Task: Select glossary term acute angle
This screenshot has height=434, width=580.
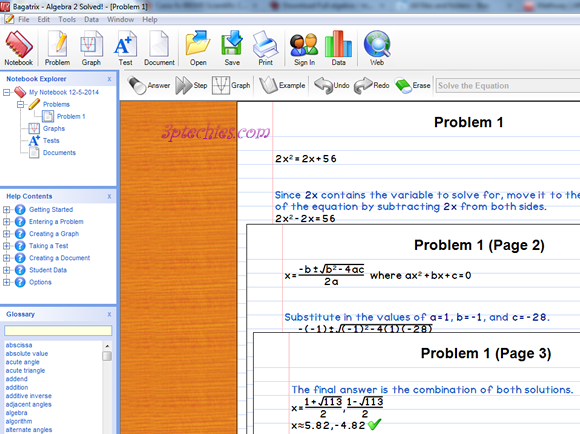Action: click(x=23, y=362)
